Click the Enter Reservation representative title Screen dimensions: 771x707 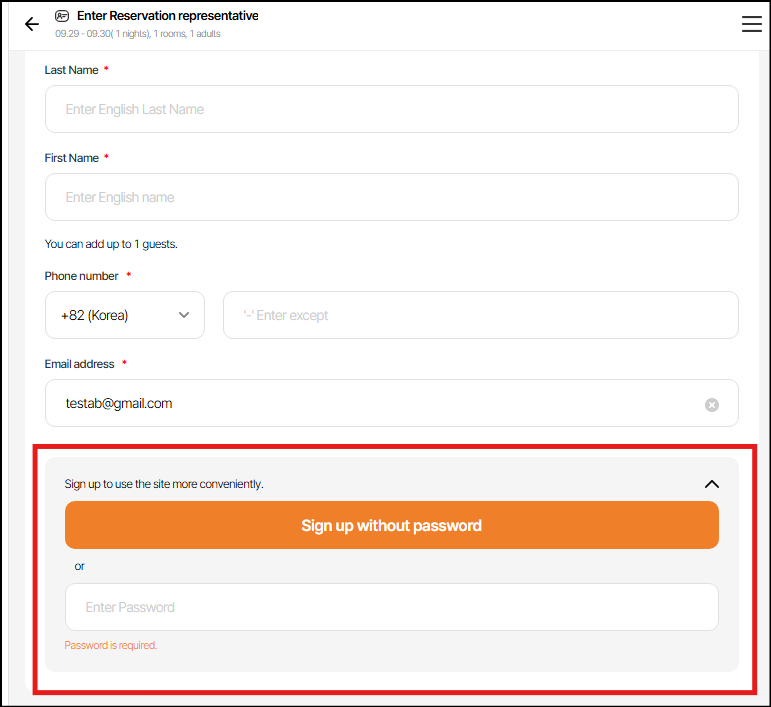(x=167, y=16)
